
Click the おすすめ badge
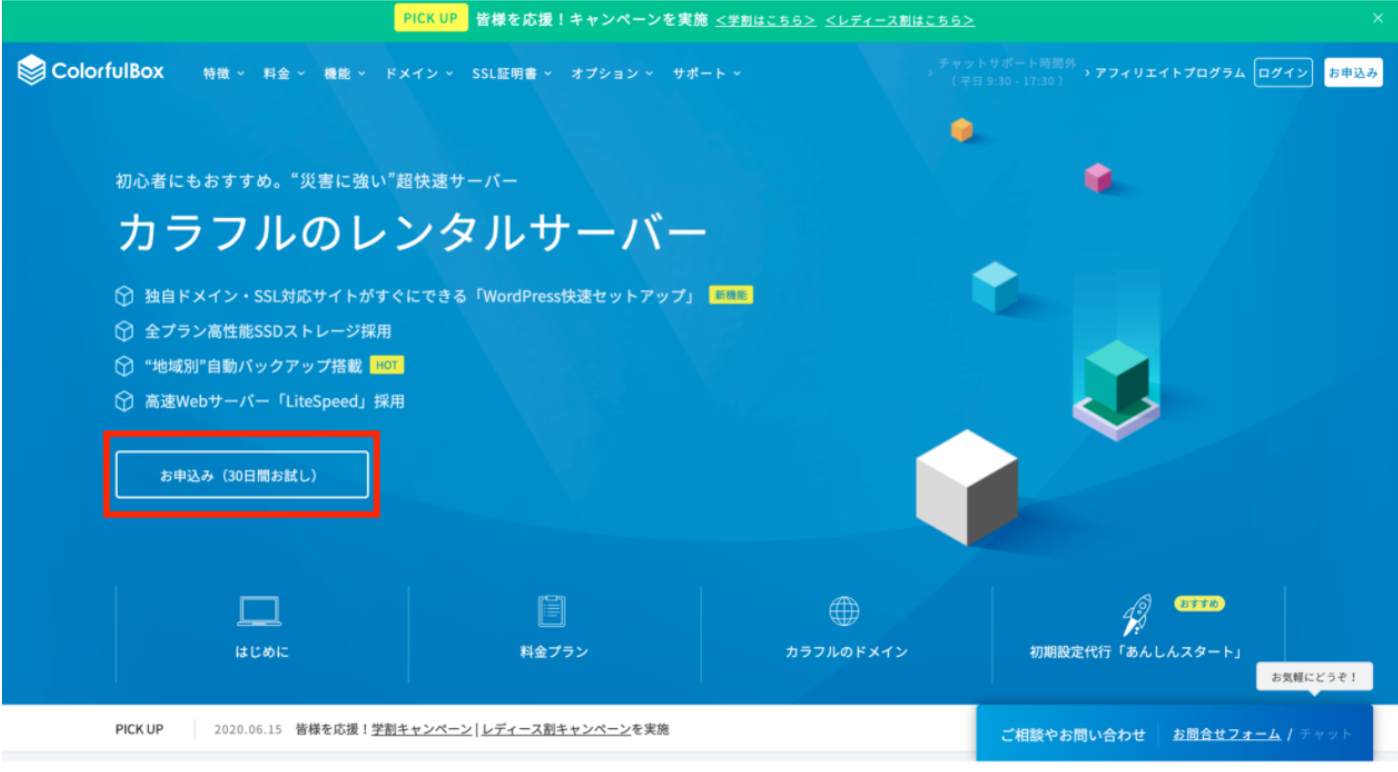[x=1198, y=604]
